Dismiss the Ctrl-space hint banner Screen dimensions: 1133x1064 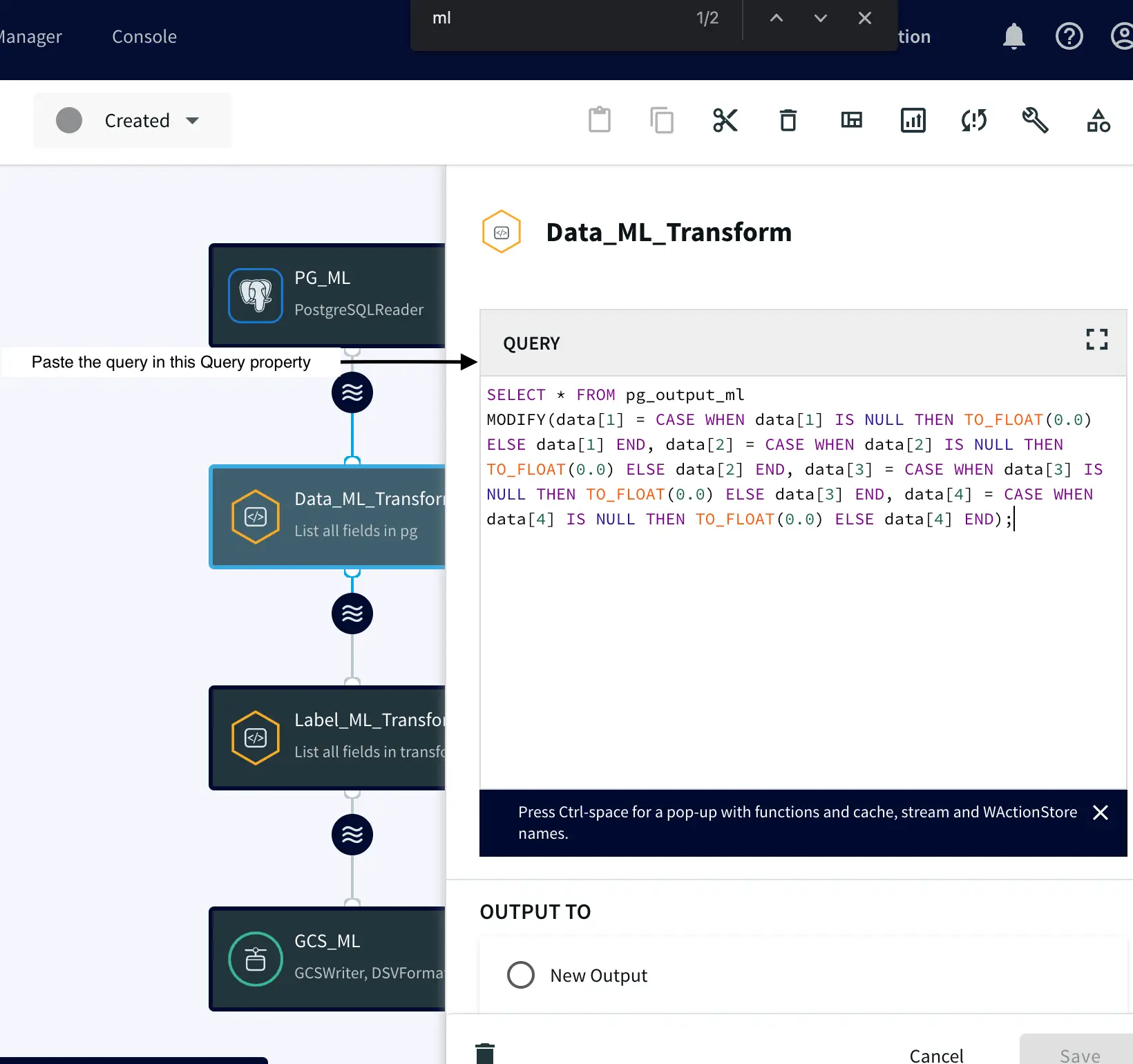tap(1101, 813)
